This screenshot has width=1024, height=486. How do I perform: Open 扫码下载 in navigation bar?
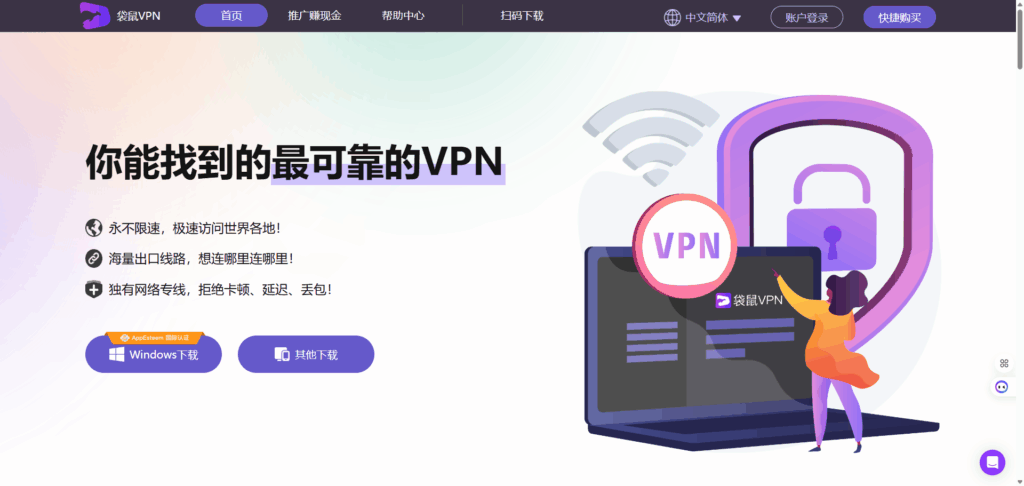(x=522, y=16)
